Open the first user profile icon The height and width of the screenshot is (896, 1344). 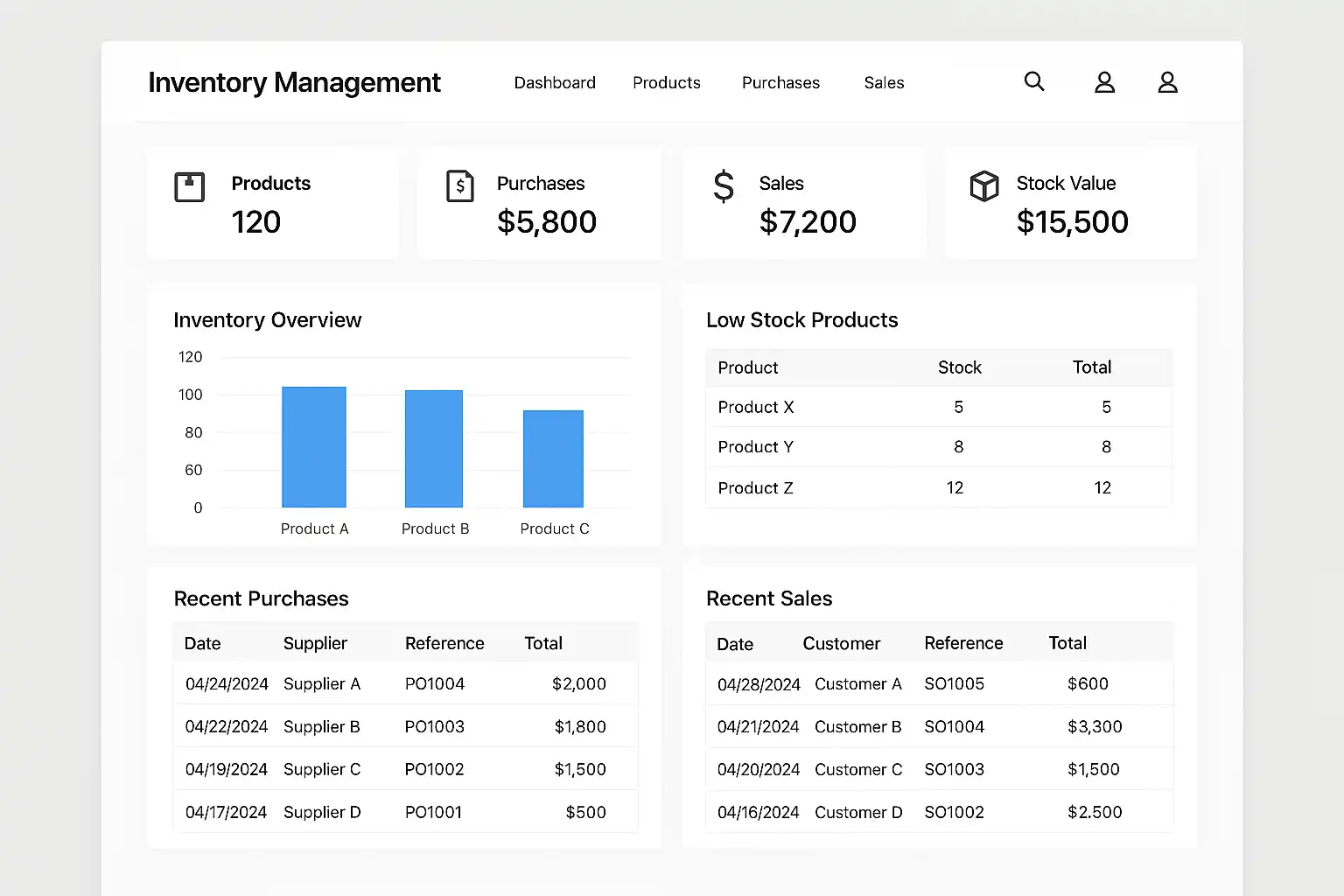pos(1104,82)
